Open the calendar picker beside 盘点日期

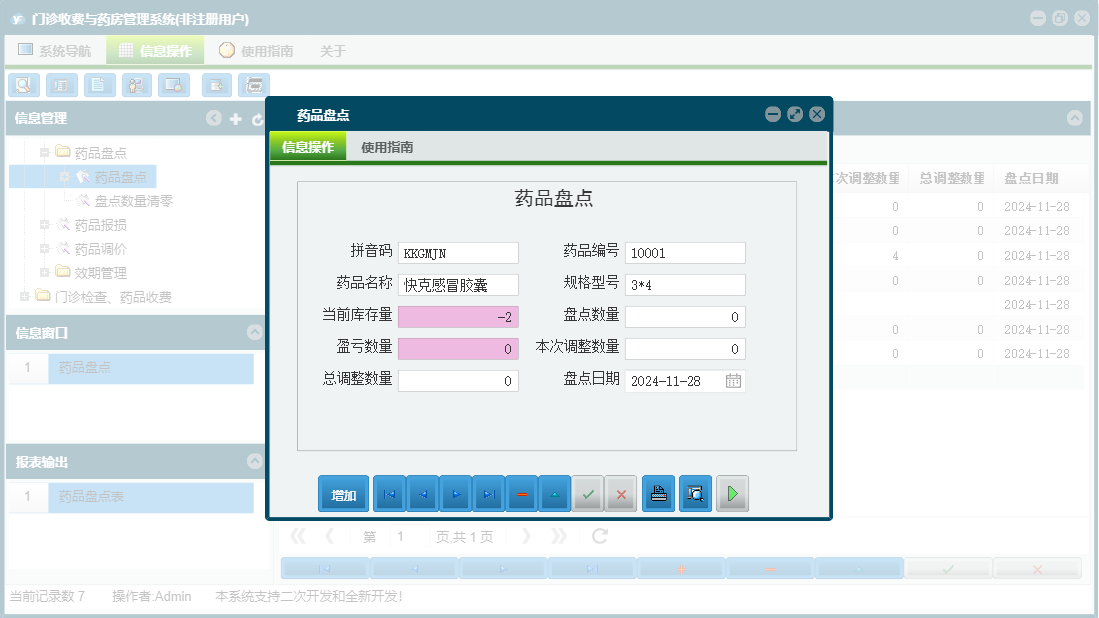(x=733, y=381)
